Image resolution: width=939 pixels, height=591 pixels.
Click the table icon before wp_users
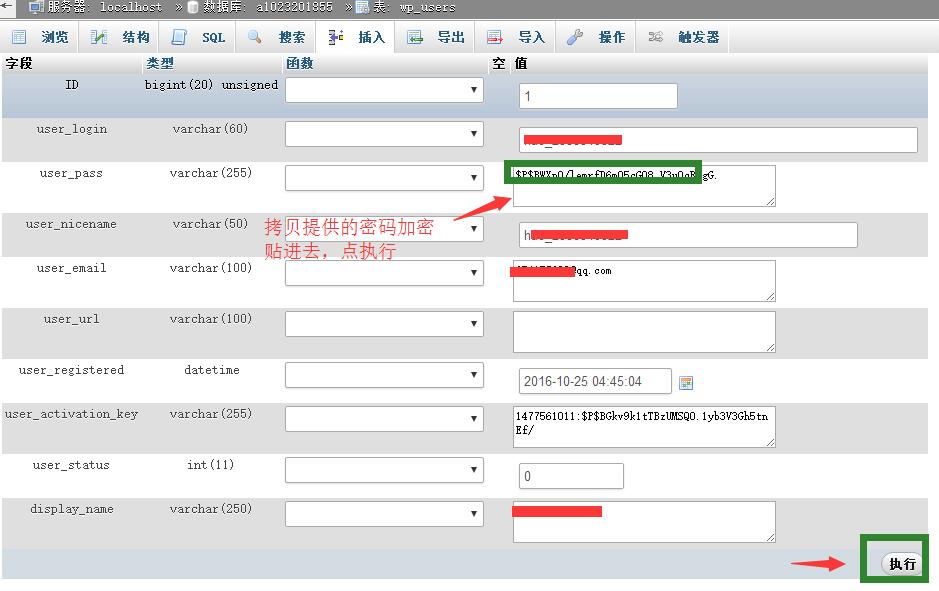coord(362,7)
